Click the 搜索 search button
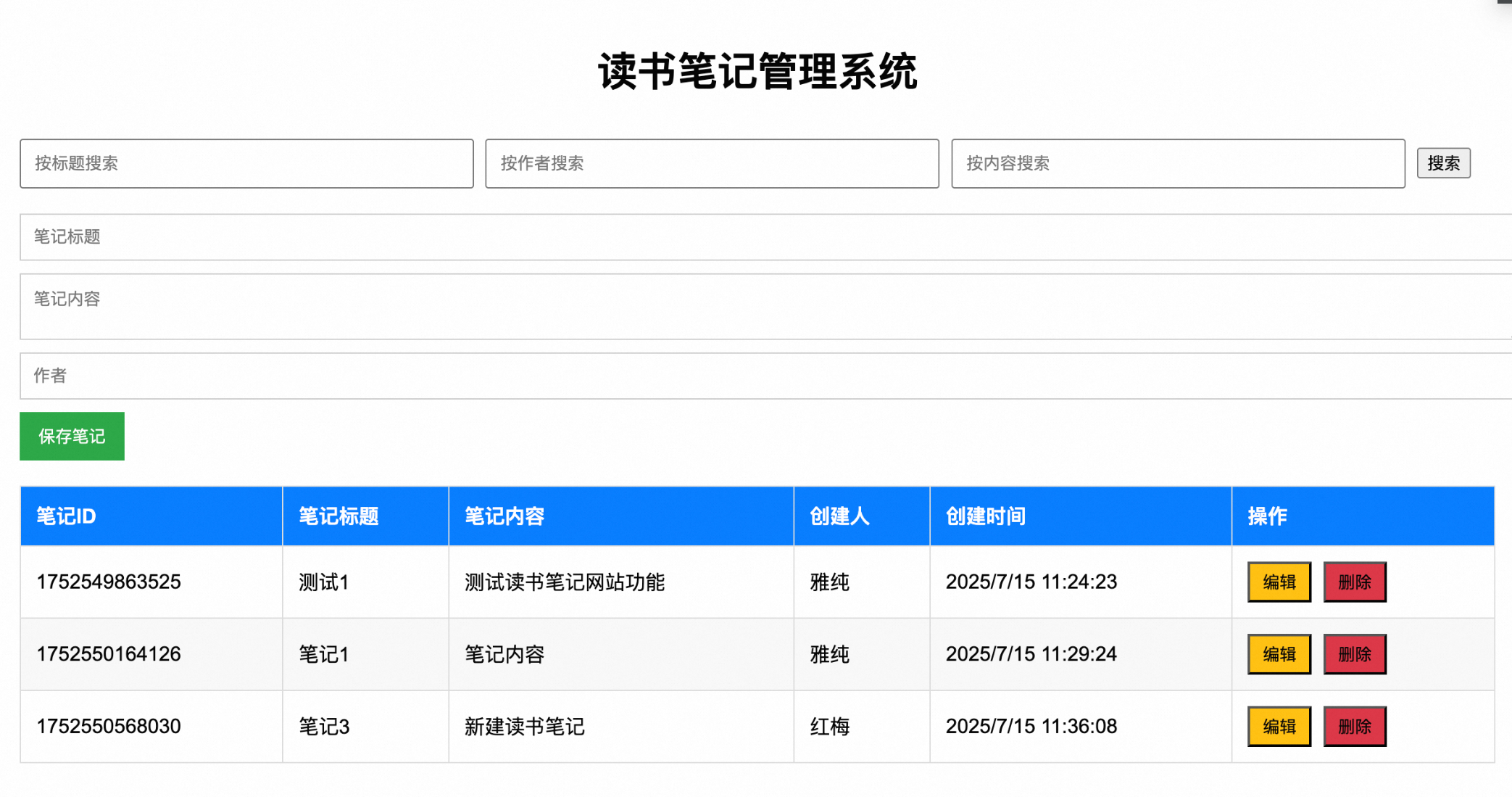This screenshot has width=1512, height=797. [1442, 163]
